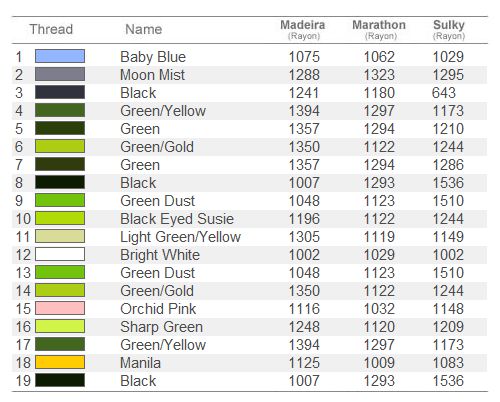Click the Sulky (Rayon) column header
The height and width of the screenshot is (402, 500).
pyautogui.click(x=449, y=29)
